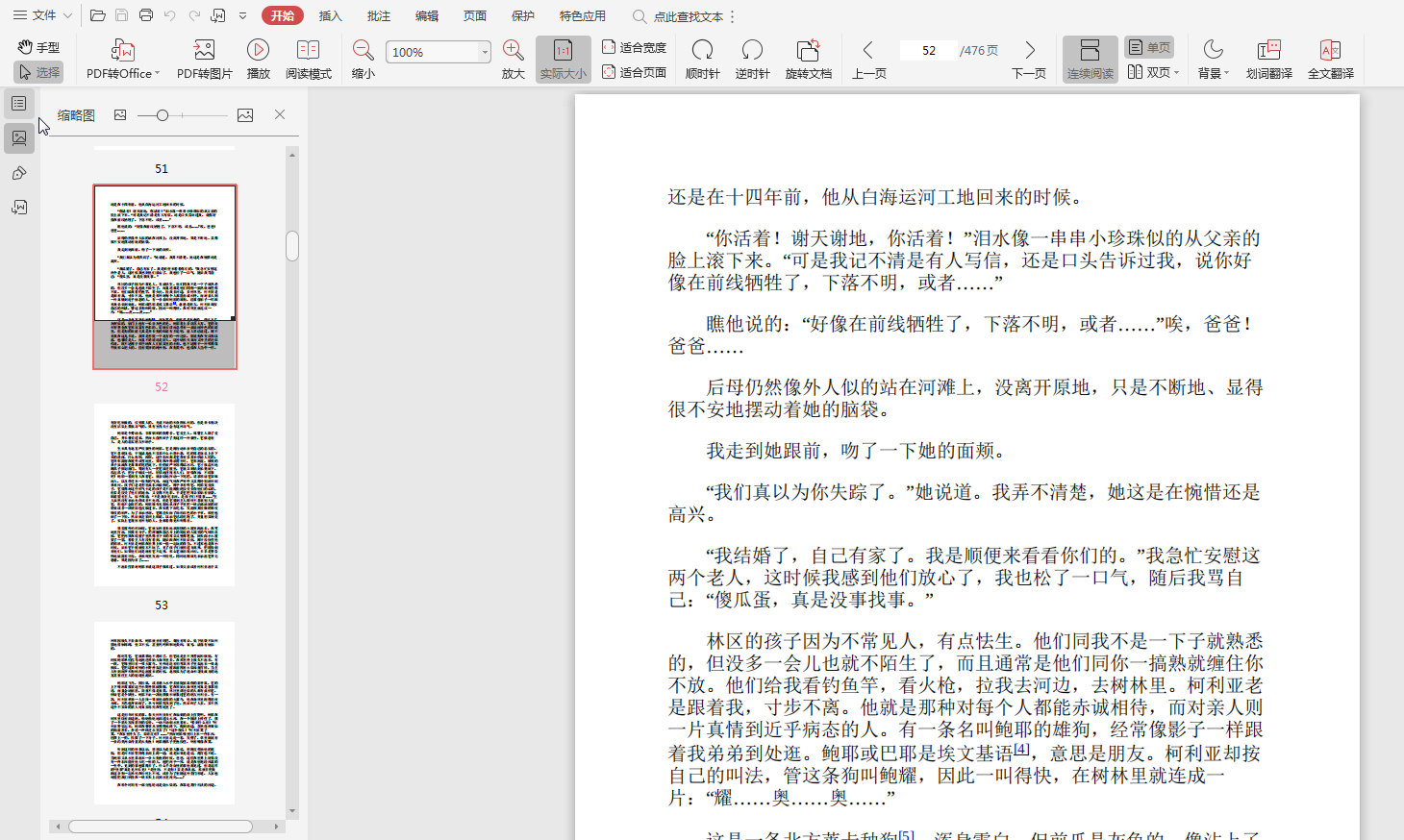Open the 文件 menu
This screenshot has height=840, width=1404.
(x=43, y=15)
